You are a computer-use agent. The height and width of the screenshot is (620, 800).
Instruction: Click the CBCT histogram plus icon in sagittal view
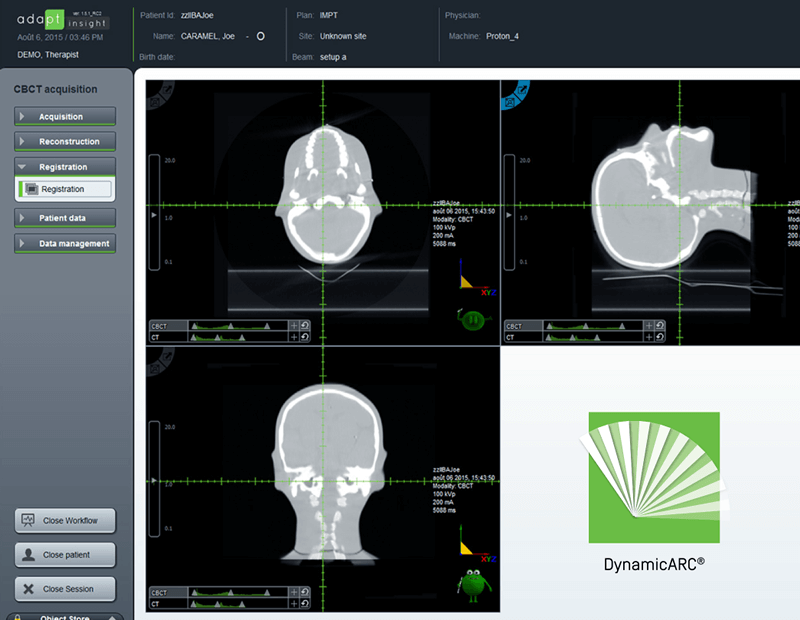click(649, 326)
